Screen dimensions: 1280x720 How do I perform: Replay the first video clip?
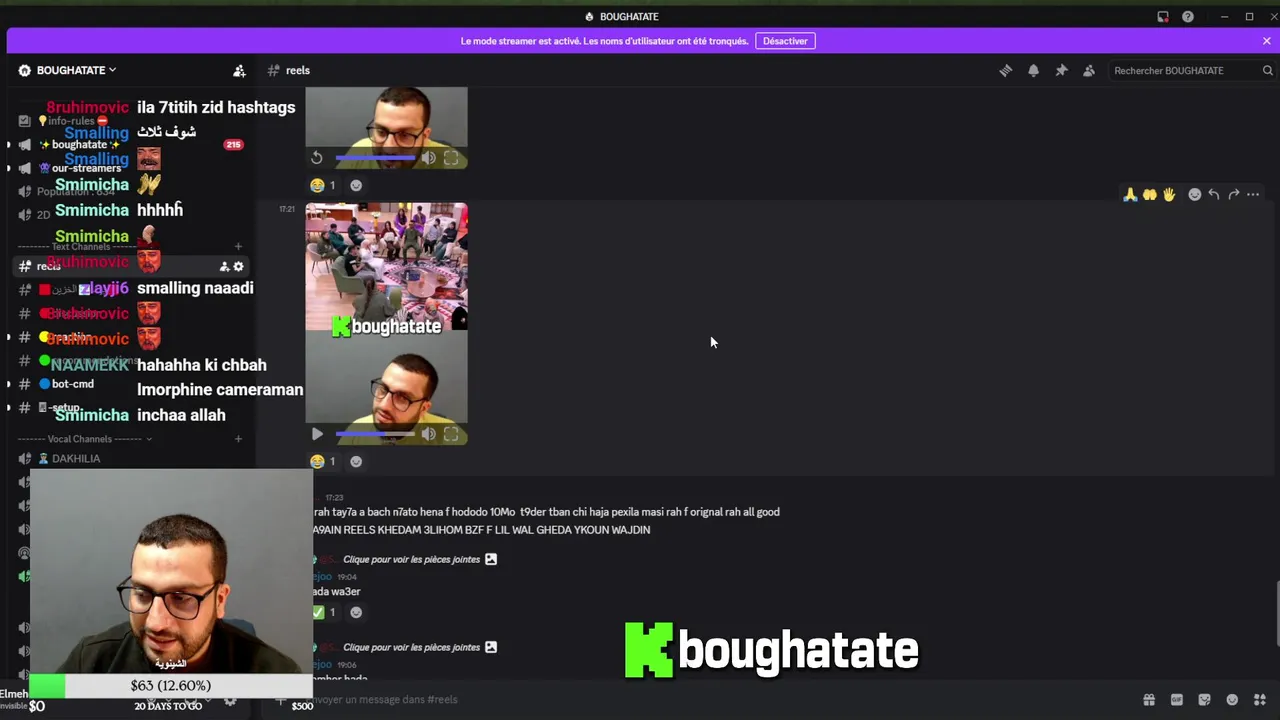(x=317, y=158)
